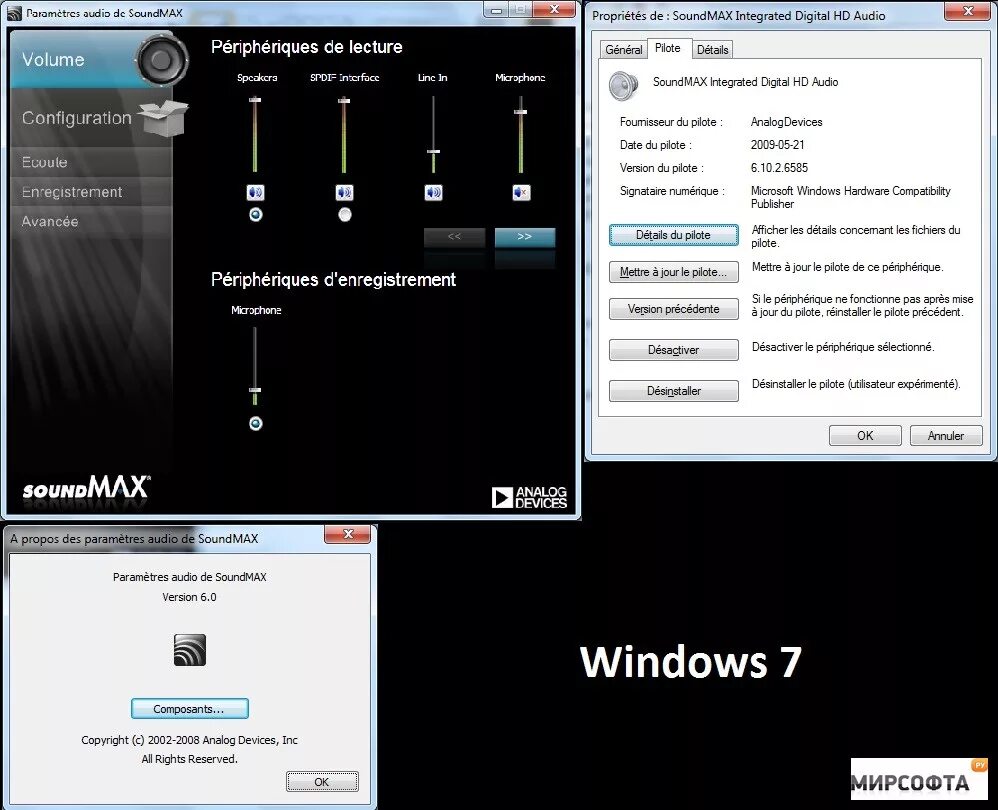Click the recording Microphone level slider
Screen dimensions: 998x810
pyautogui.click(x=255, y=367)
